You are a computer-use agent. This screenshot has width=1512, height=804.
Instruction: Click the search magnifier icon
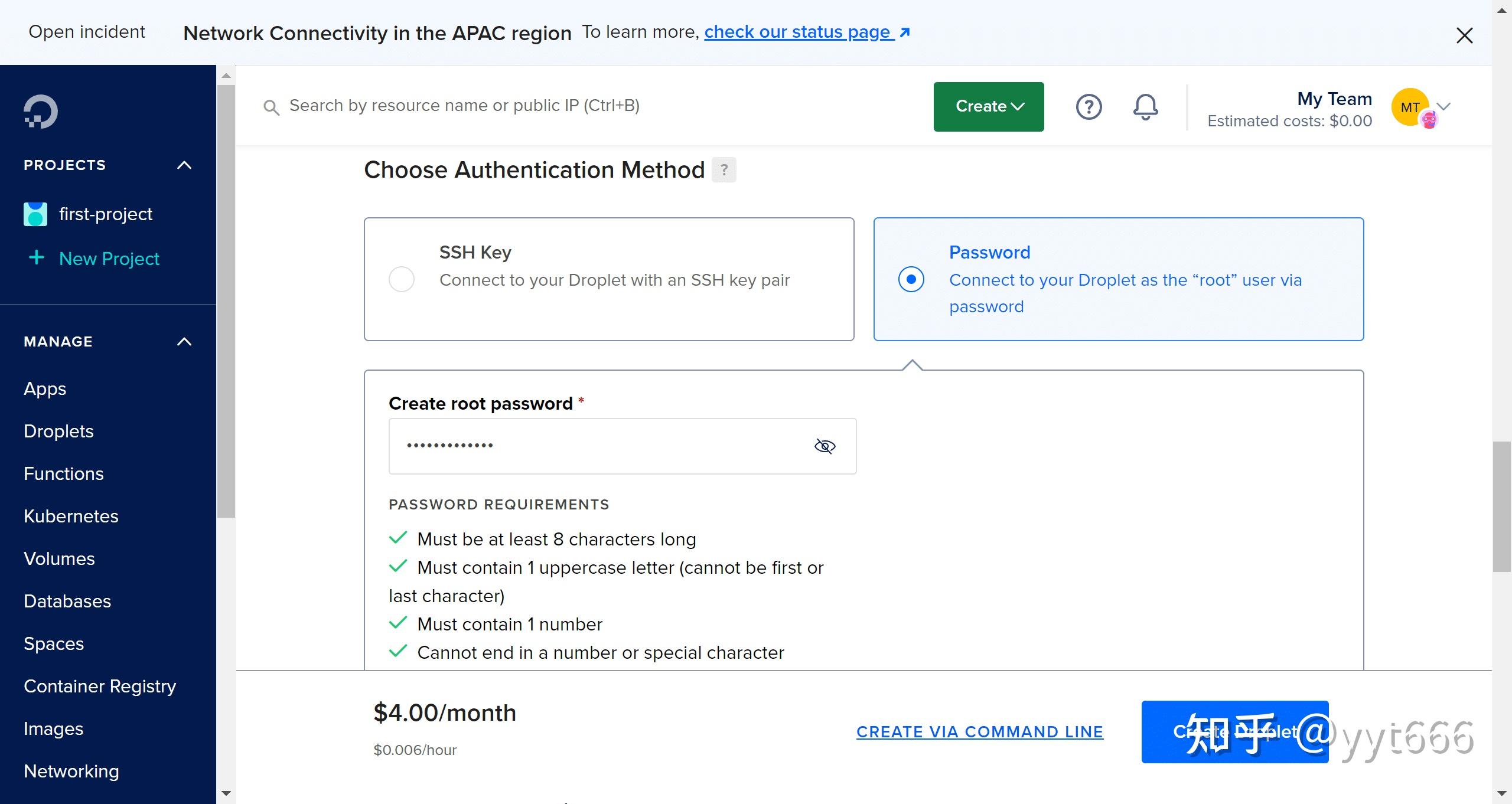271,107
